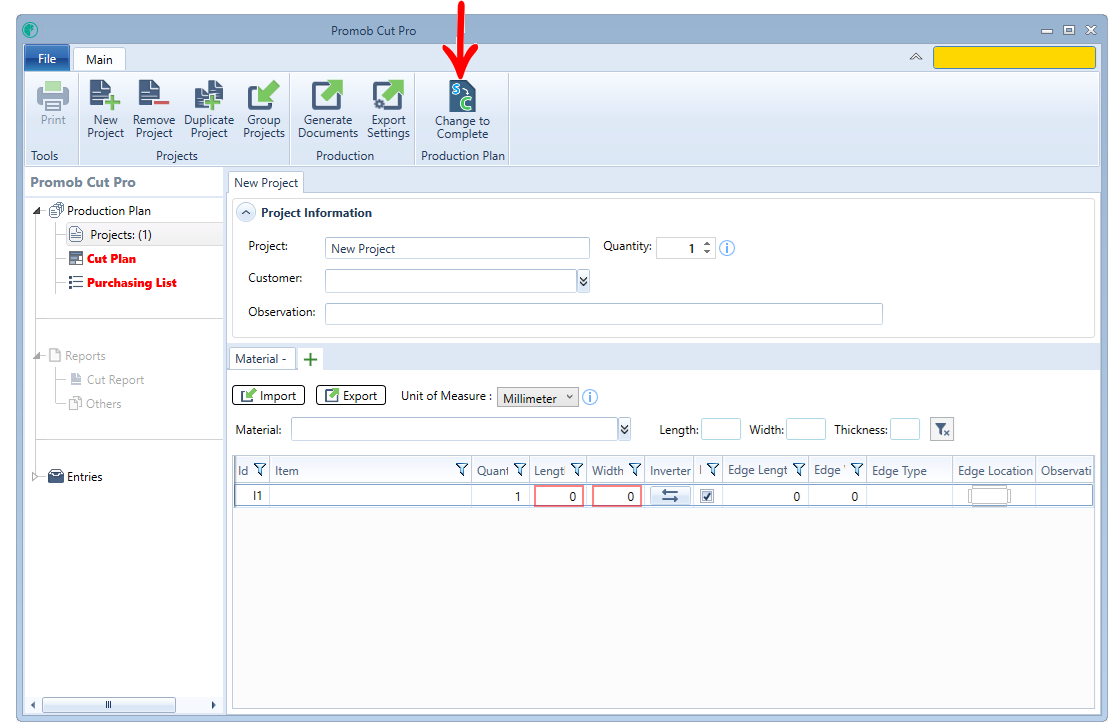The height and width of the screenshot is (728, 1113).
Task: Click the horizontal scrollbar thumb in sidebar
Action: tap(109, 705)
